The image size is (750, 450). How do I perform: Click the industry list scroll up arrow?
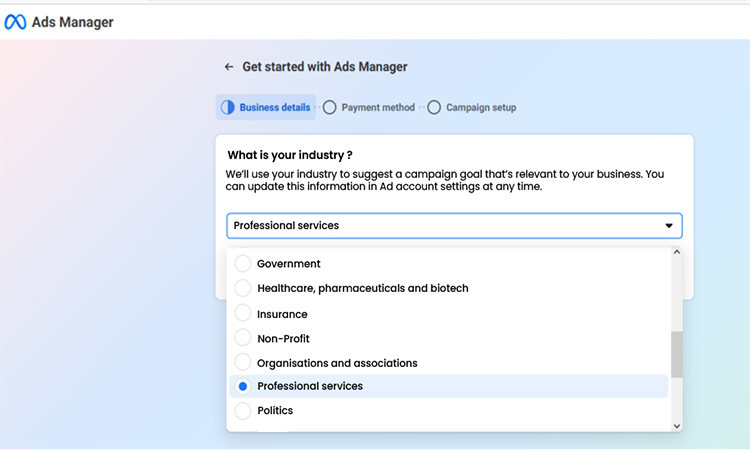tap(676, 252)
